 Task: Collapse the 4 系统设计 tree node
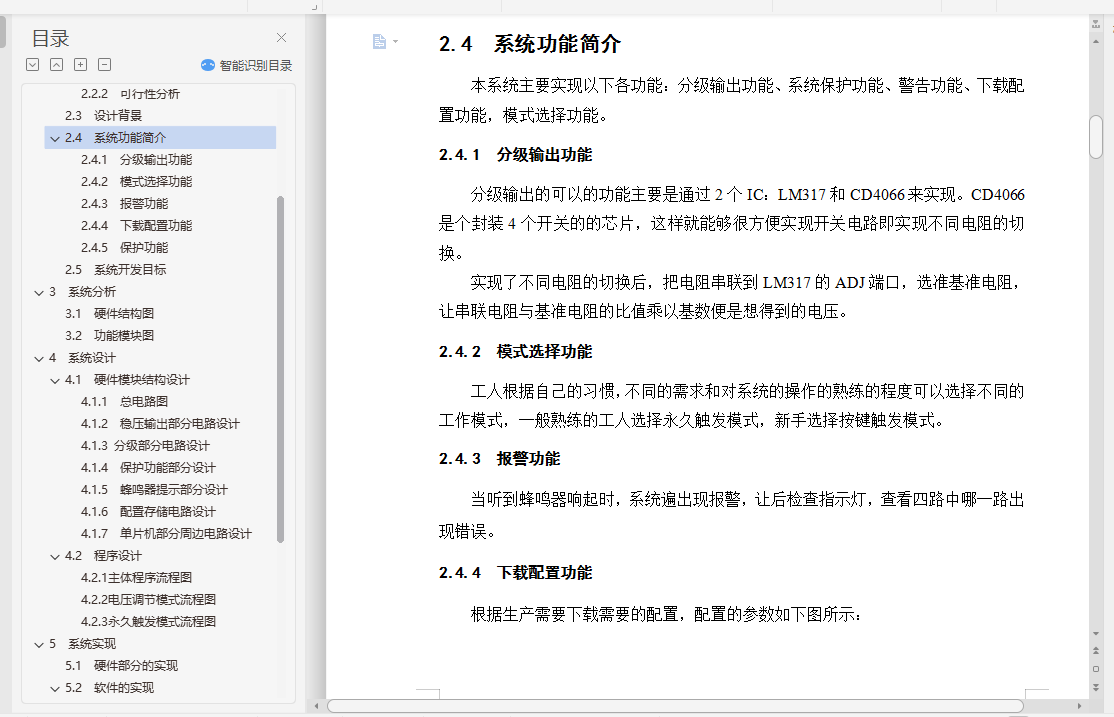point(39,359)
